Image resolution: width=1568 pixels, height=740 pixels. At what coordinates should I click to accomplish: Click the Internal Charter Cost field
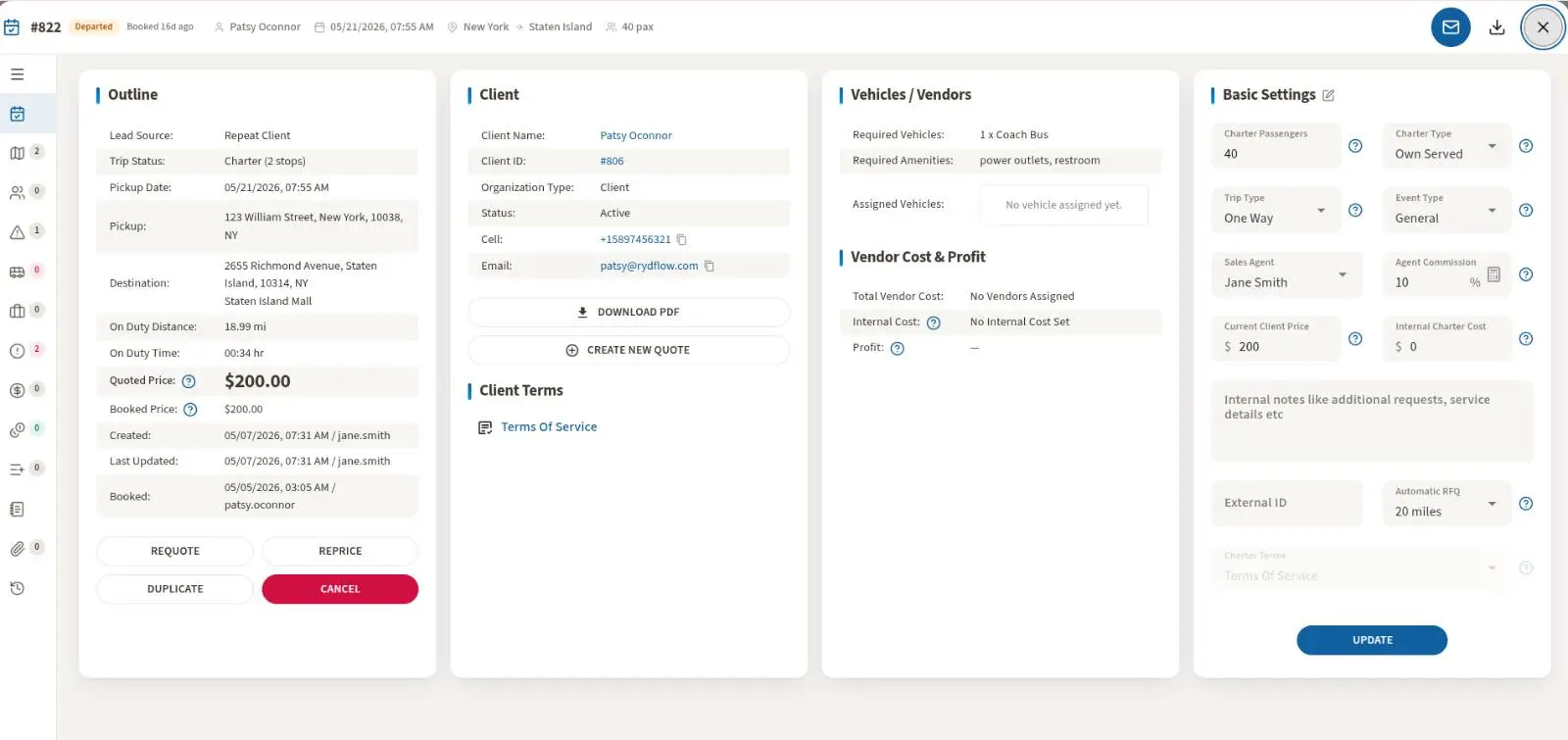1446,338
